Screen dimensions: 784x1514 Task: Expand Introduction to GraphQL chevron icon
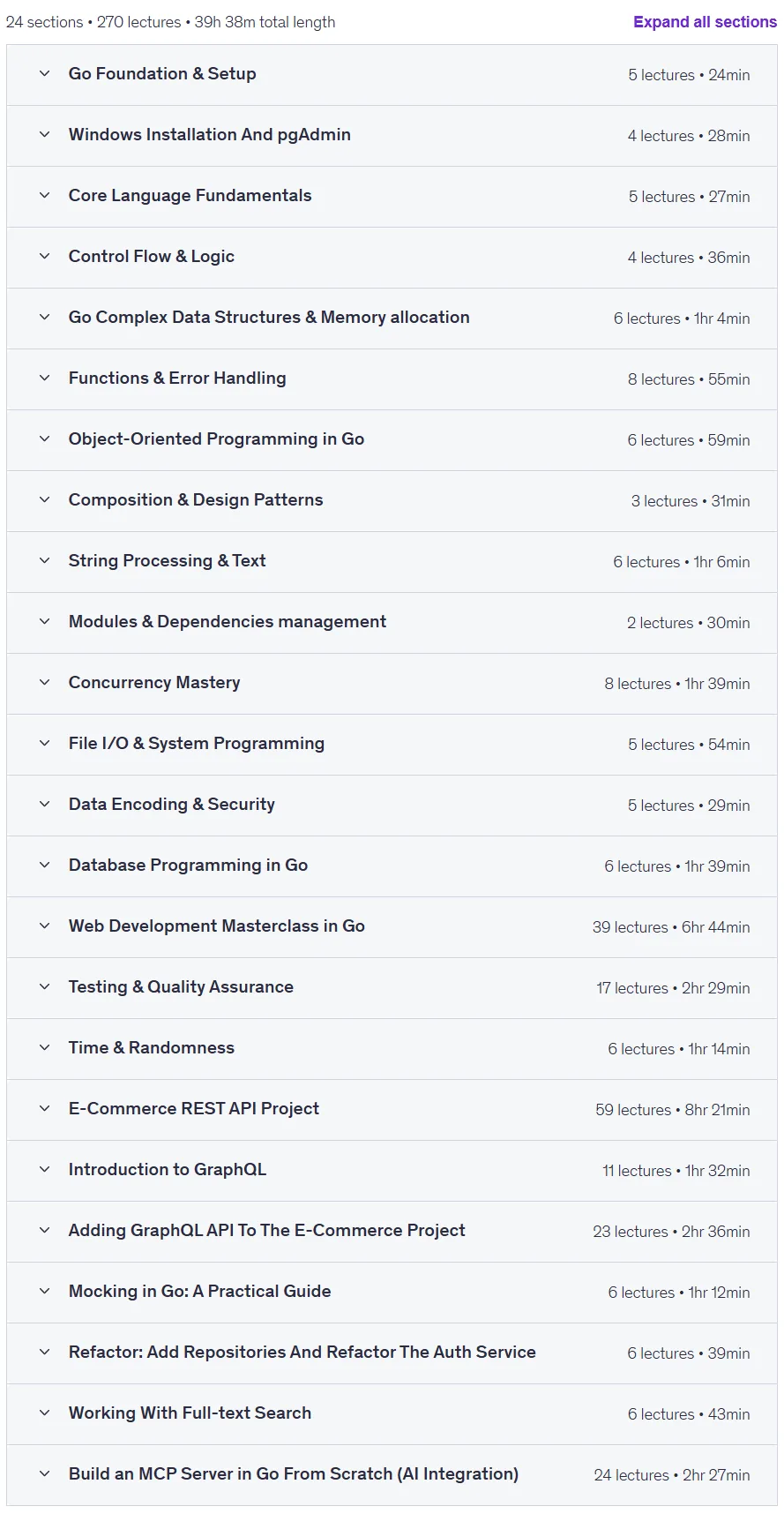coord(44,1170)
